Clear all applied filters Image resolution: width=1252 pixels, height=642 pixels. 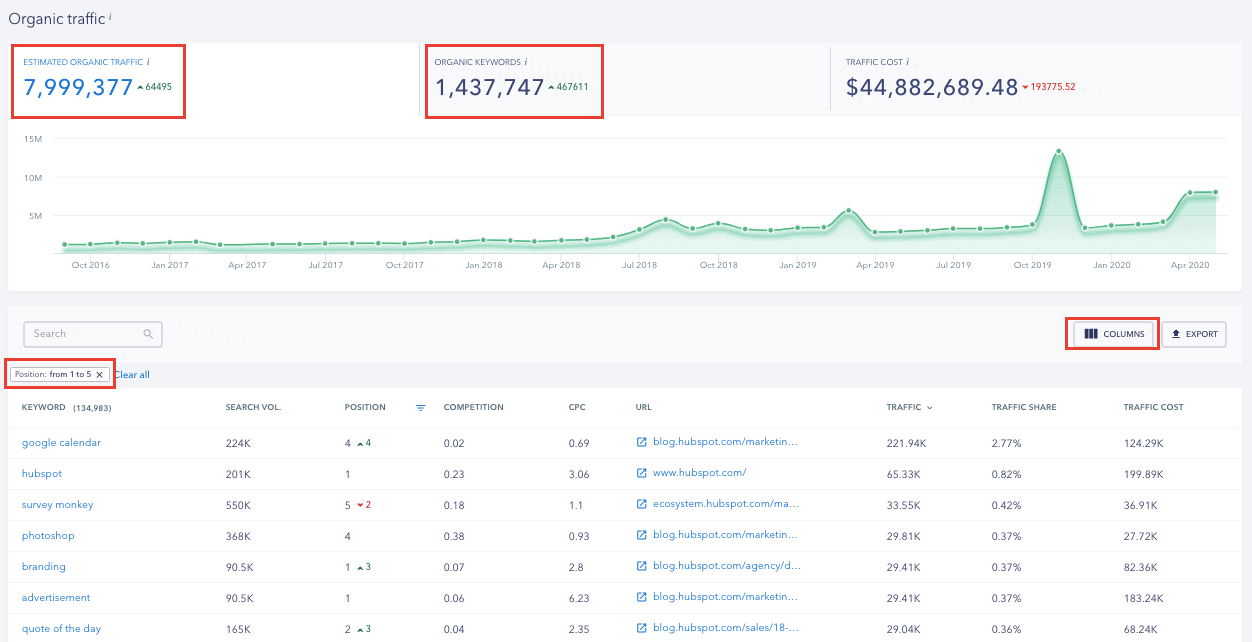pyautogui.click(x=132, y=375)
